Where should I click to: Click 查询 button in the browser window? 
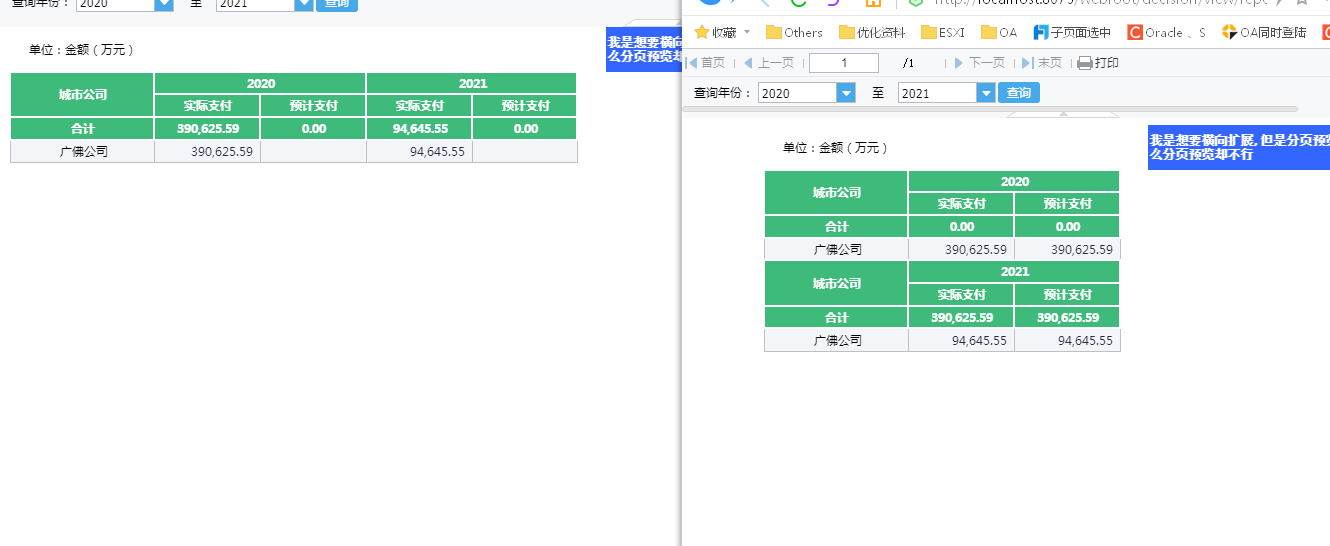[1019, 93]
